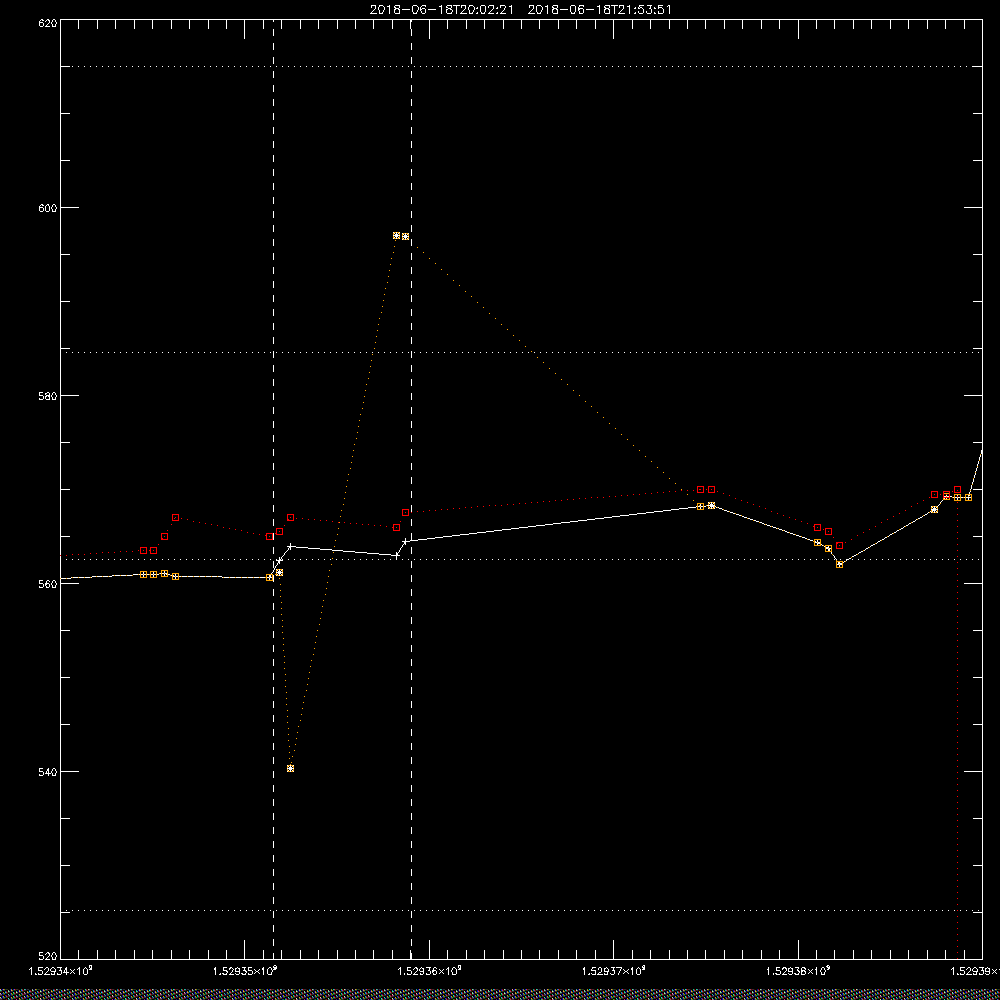The image size is (1000, 1000).
Task: Click the topmost horizontal dotted limit line
Action: pyautogui.click(x=520, y=66)
